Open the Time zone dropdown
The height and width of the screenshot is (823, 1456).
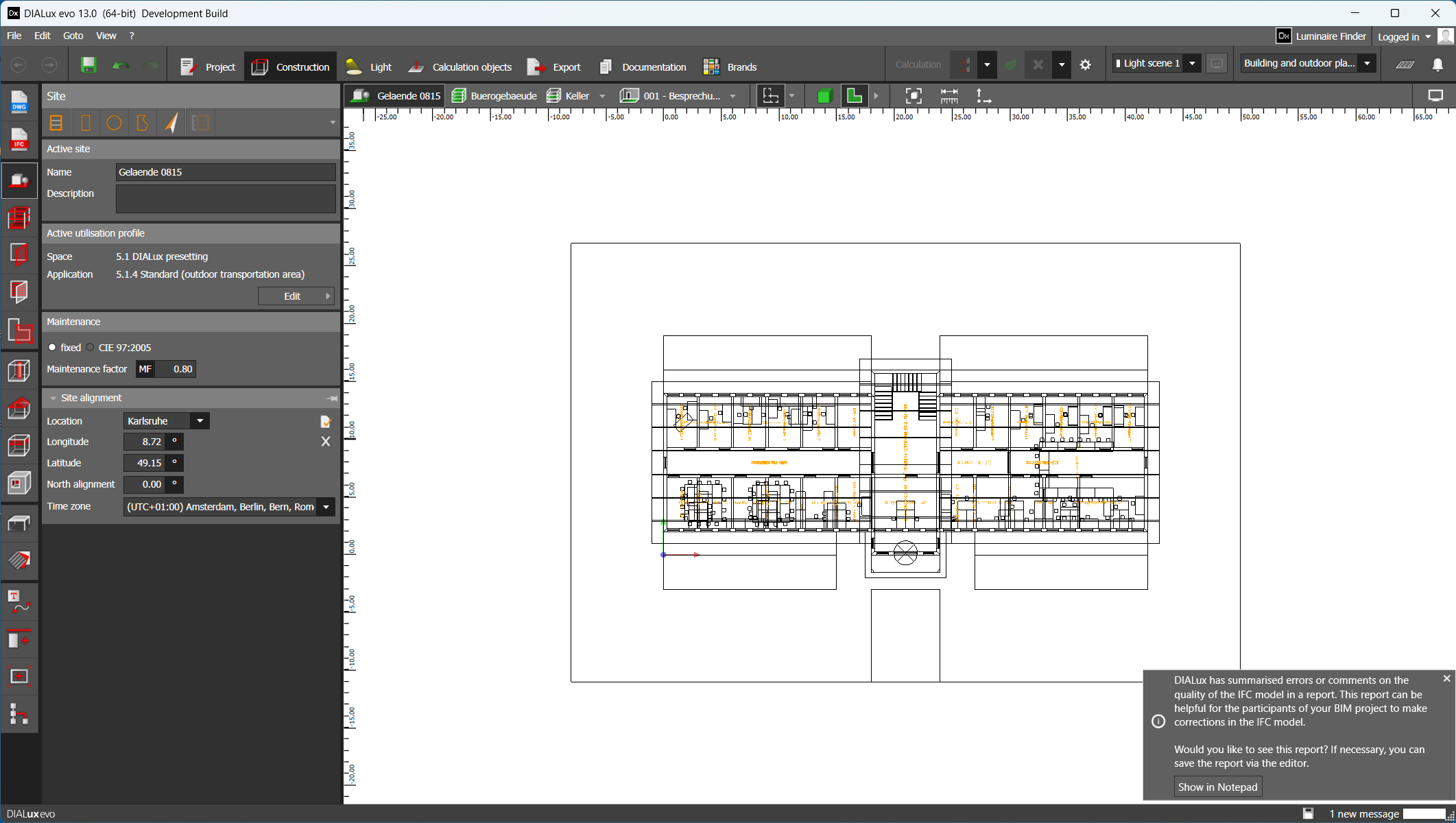[x=326, y=507]
